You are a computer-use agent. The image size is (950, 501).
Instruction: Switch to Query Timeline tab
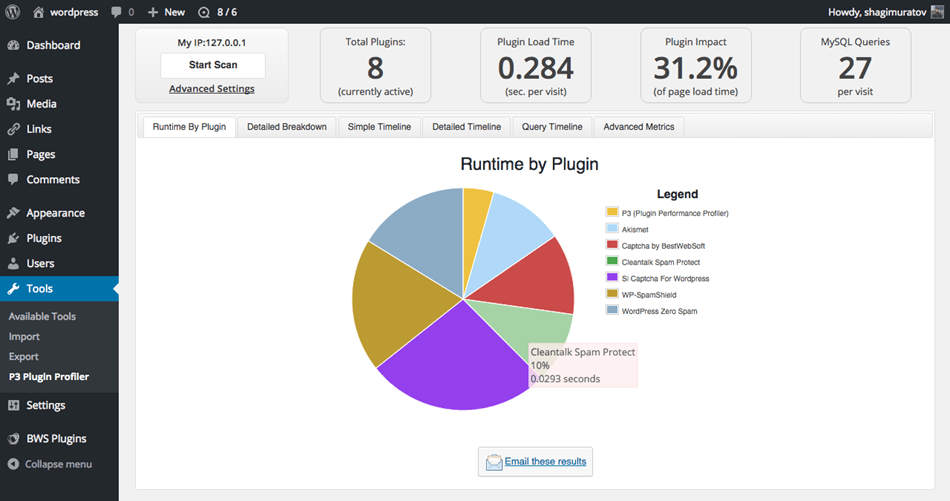tap(552, 127)
